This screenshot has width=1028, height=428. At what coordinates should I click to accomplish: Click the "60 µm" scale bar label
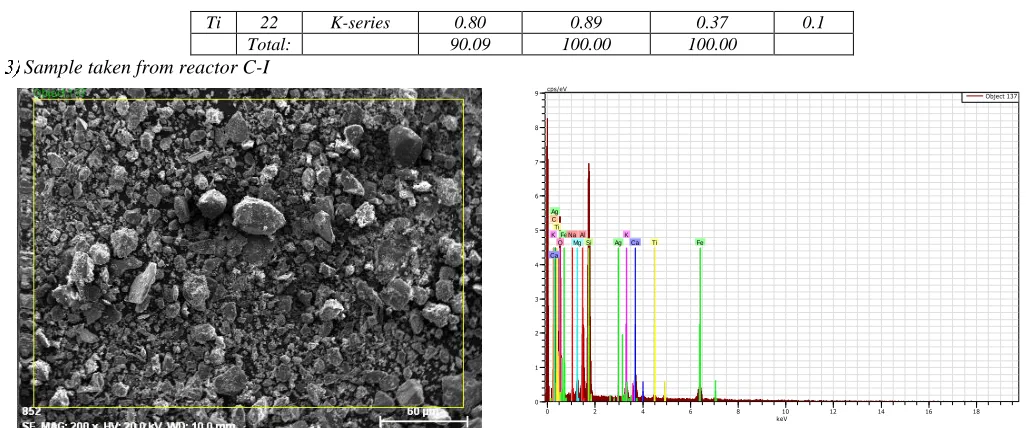pyautogui.click(x=423, y=412)
